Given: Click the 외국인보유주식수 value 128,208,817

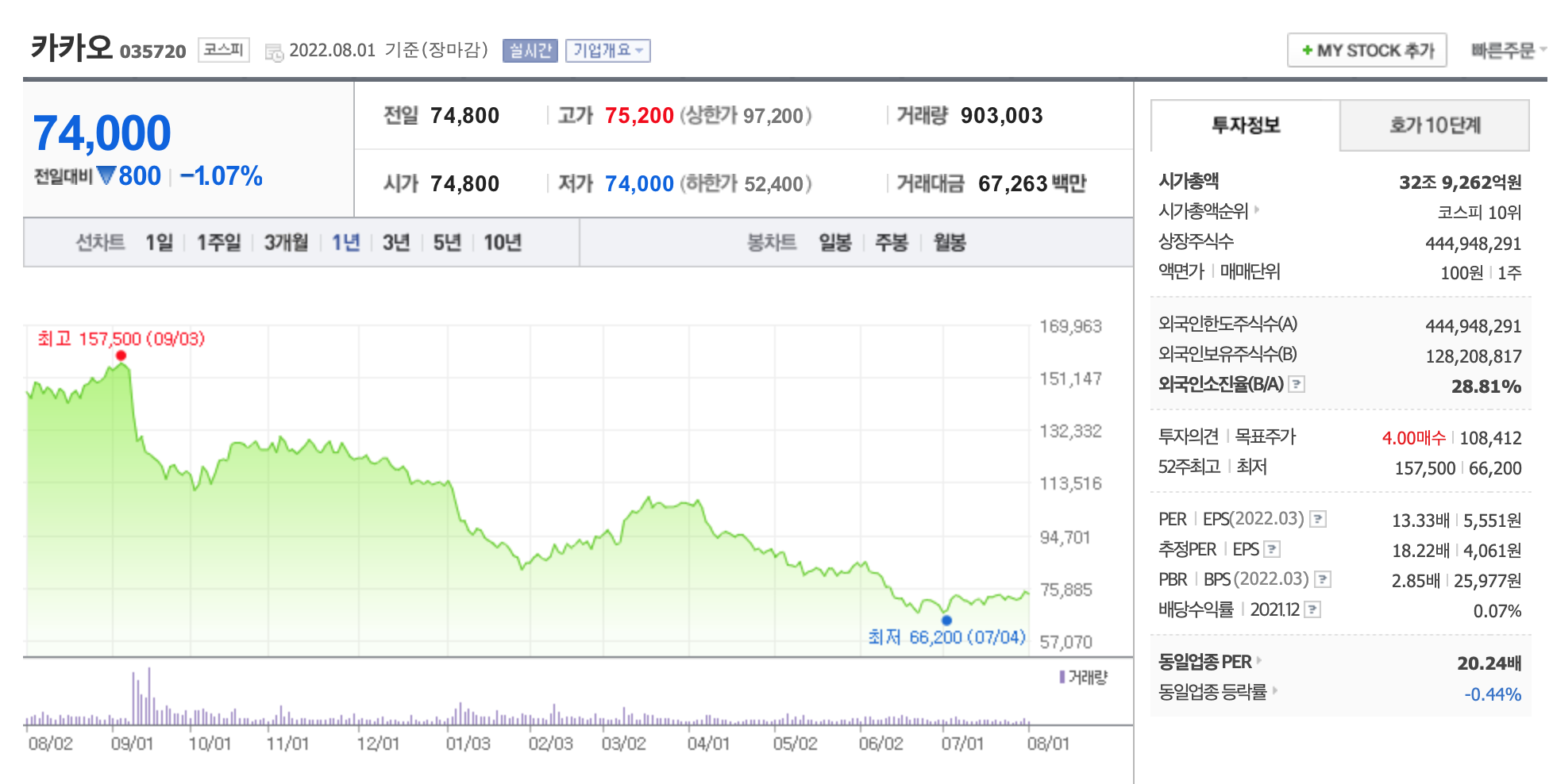Looking at the screenshot, I should [1474, 356].
